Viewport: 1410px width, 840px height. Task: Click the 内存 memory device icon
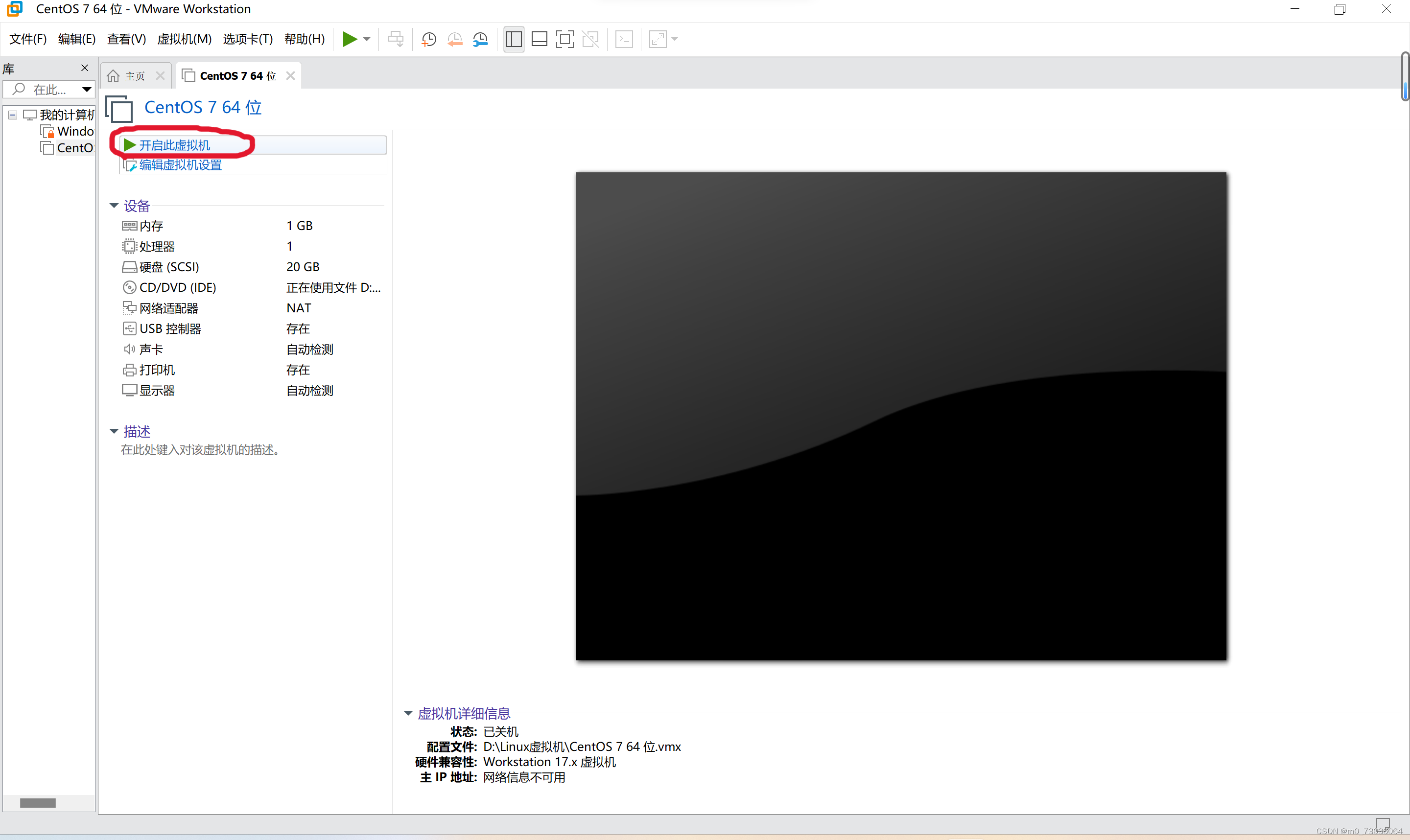pyautogui.click(x=129, y=226)
